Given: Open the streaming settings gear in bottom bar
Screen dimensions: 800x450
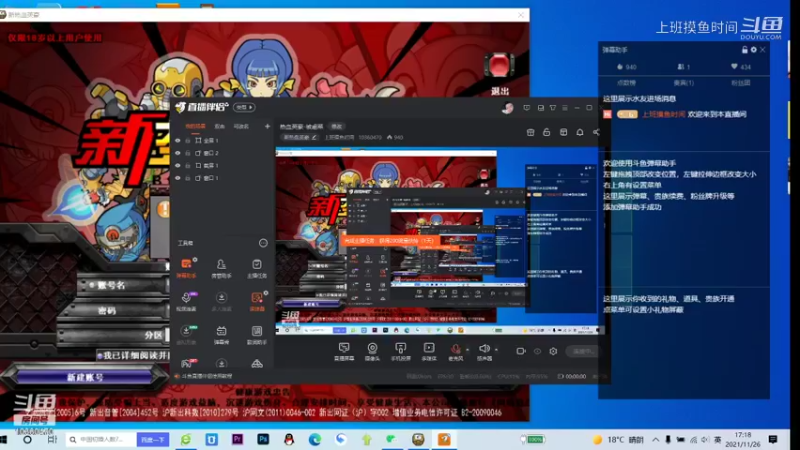Looking at the screenshot, I should tap(553, 351).
